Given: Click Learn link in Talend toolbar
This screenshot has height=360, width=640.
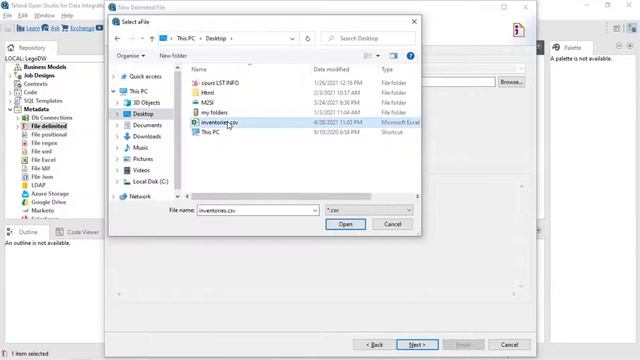Looking at the screenshot, I should [x=33, y=28].
